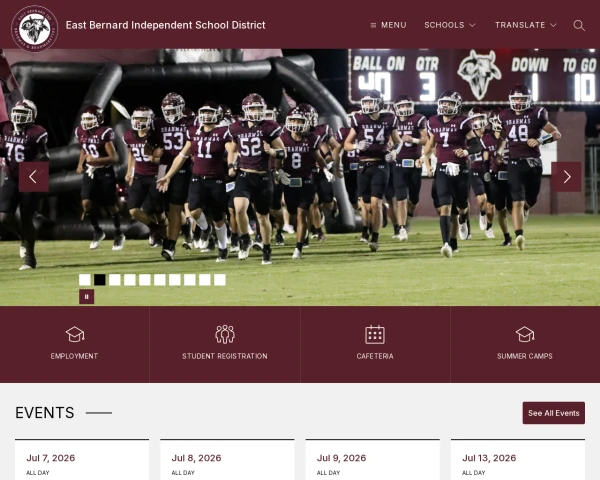The height and width of the screenshot is (480, 600).
Task: Expand the Schools dropdown
Action: 450,25
